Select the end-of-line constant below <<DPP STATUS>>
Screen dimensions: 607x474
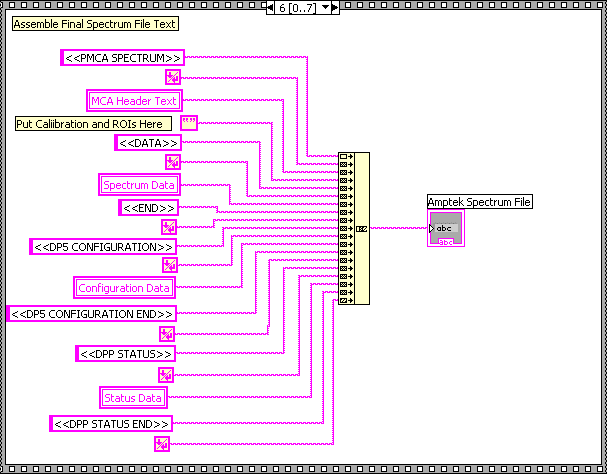coord(167,374)
